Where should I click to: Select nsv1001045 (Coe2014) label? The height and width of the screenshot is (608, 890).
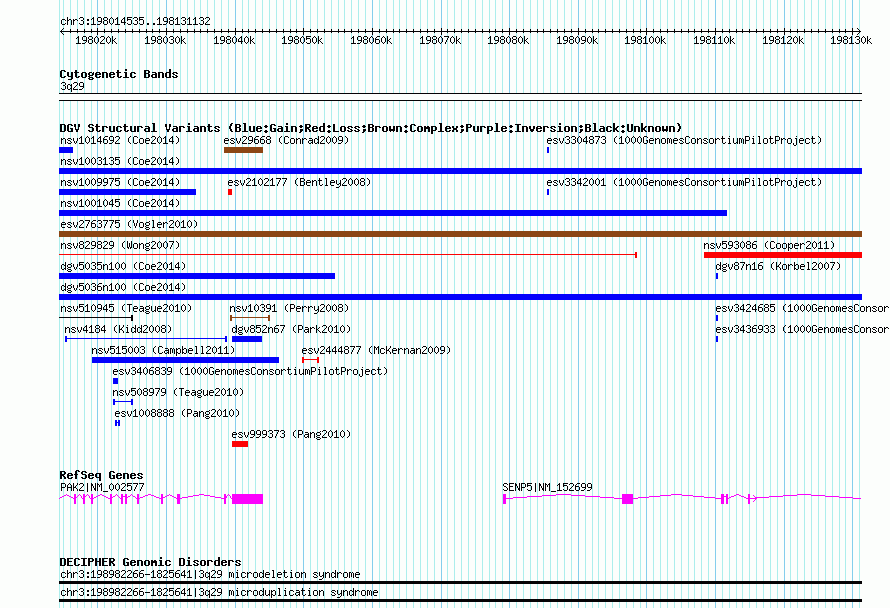pos(120,203)
